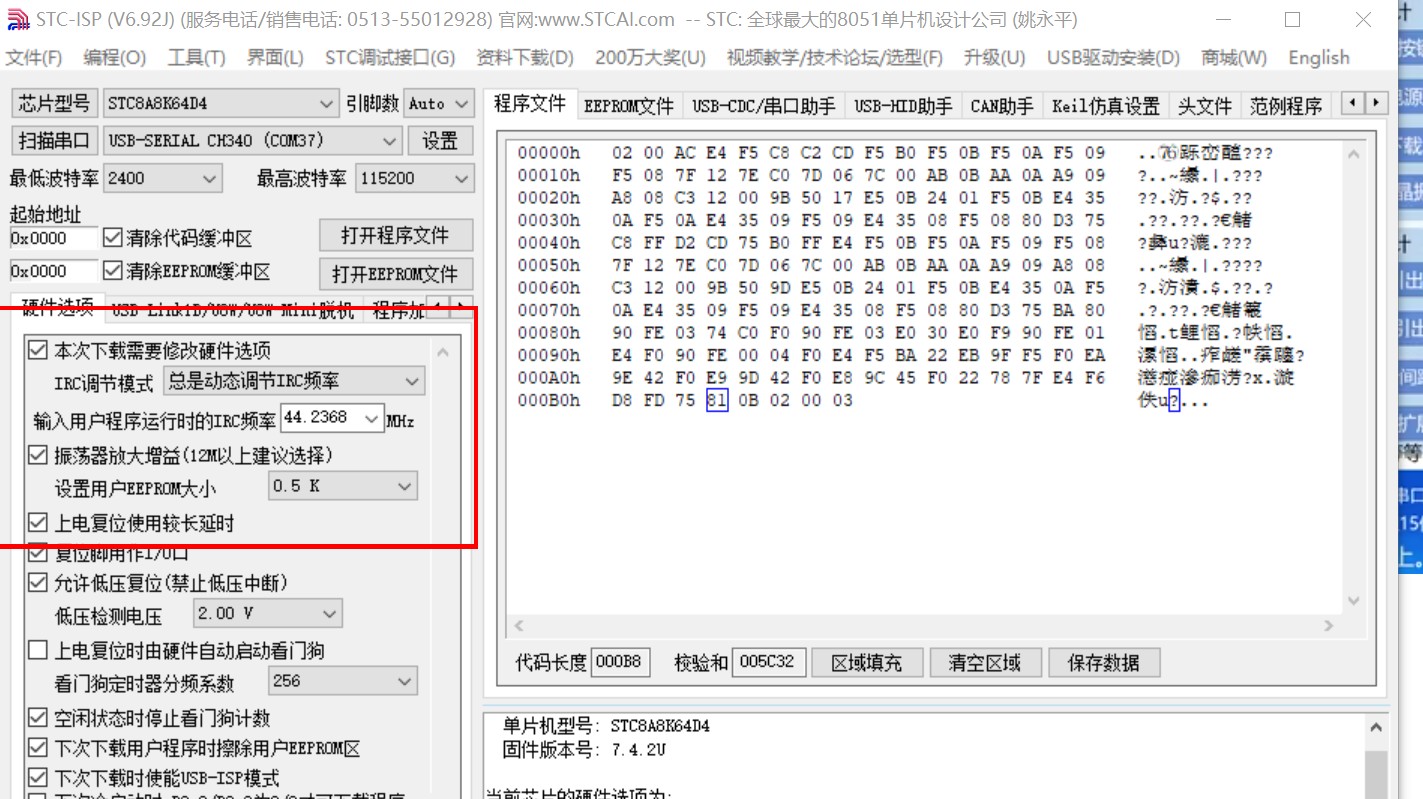This screenshot has height=799, width=1423.
Task: Click the 保存数据 button
Action: point(1103,662)
